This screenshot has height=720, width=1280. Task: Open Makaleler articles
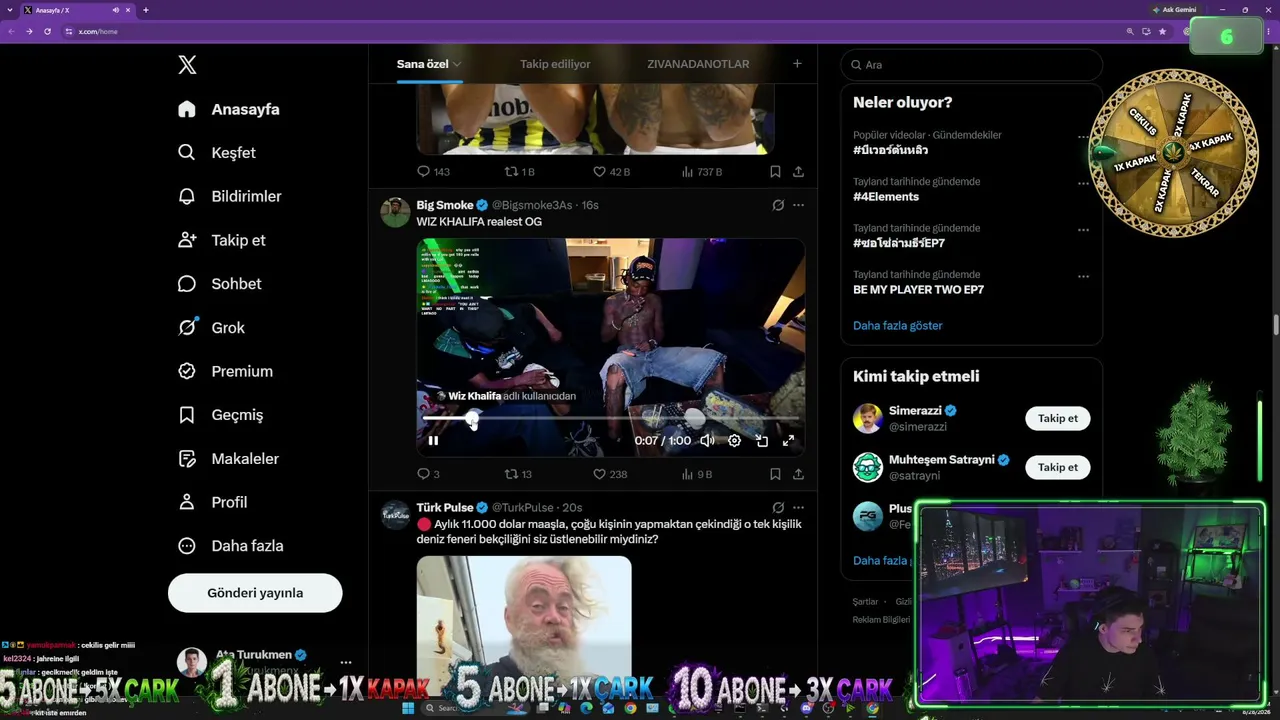click(229, 458)
